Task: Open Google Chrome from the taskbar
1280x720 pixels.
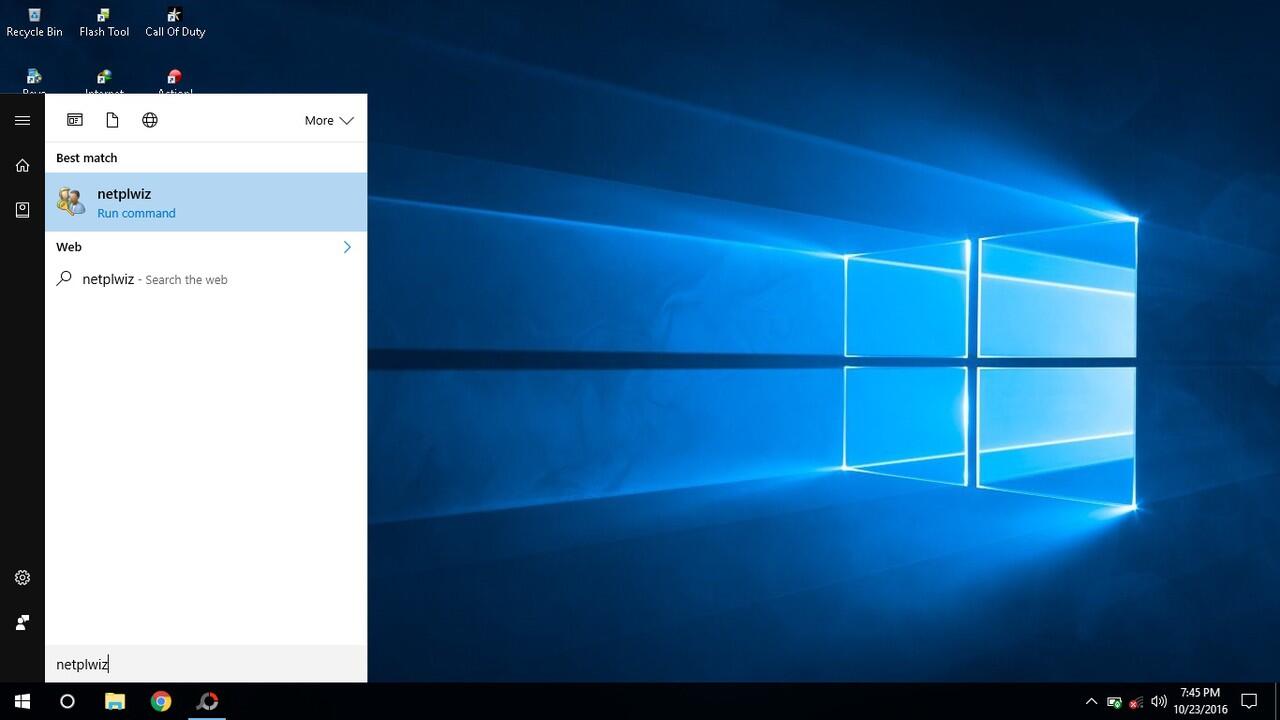Action: pyautogui.click(x=161, y=701)
